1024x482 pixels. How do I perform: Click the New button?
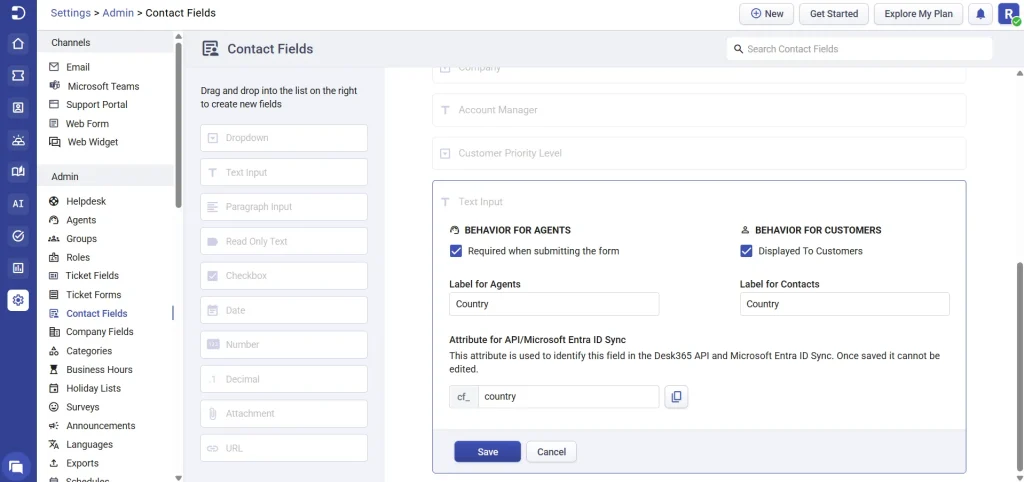pos(767,14)
